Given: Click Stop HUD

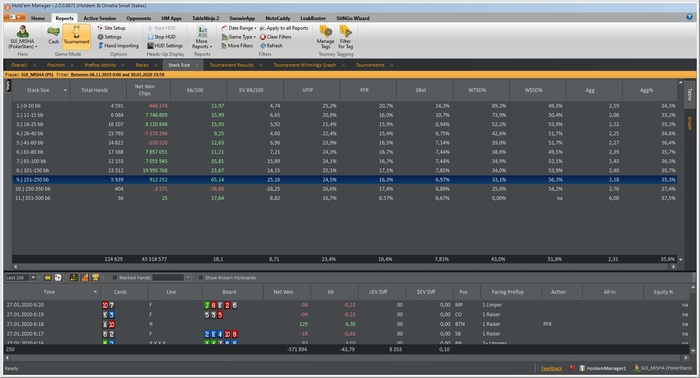Looking at the screenshot, I should click(x=161, y=37).
